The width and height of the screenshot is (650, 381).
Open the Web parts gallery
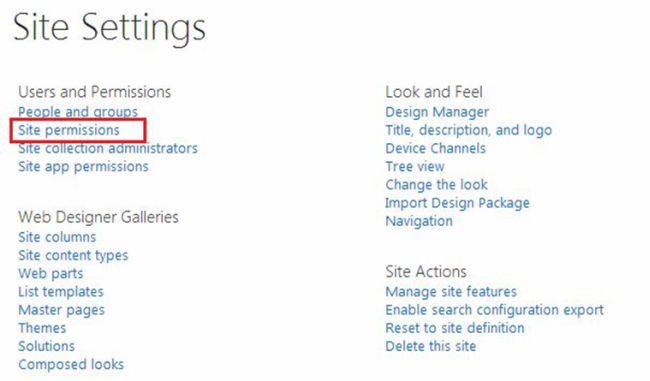coord(51,274)
